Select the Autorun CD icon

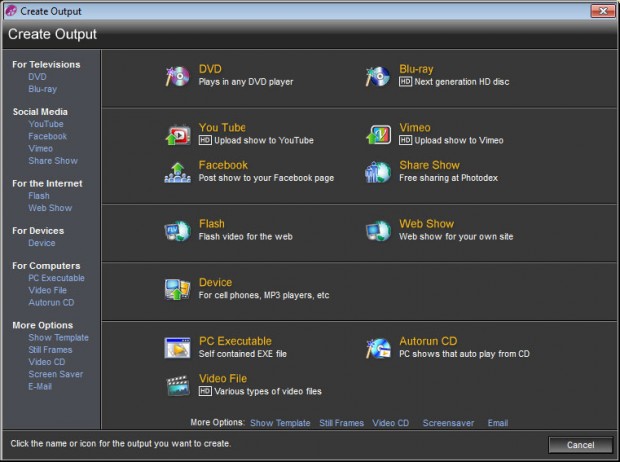[378, 348]
